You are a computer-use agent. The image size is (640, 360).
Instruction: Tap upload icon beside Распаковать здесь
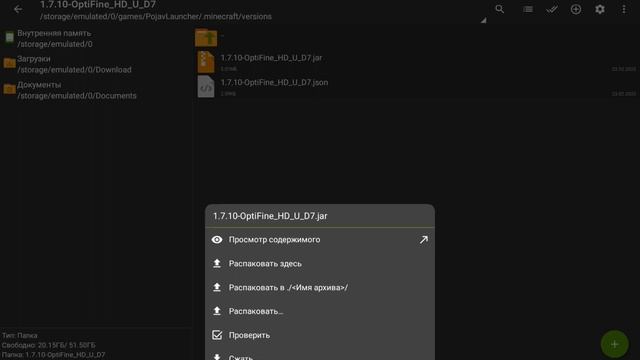[x=217, y=264]
